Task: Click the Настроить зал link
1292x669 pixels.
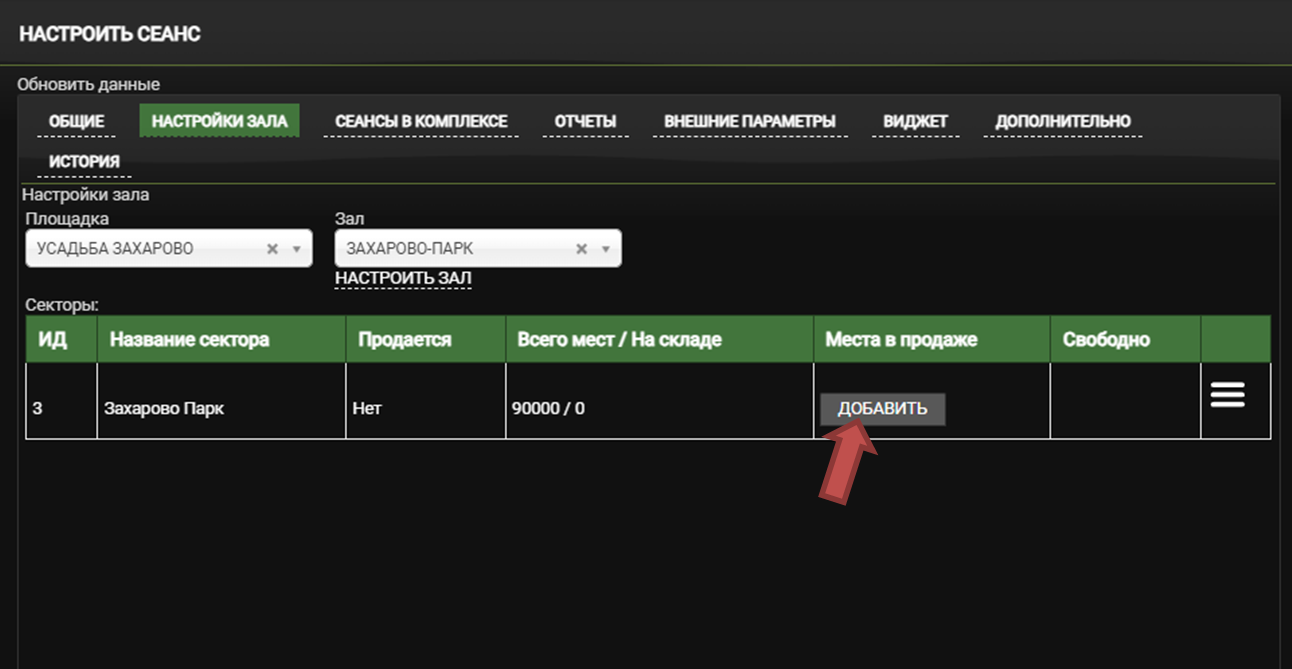Action: (x=403, y=277)
